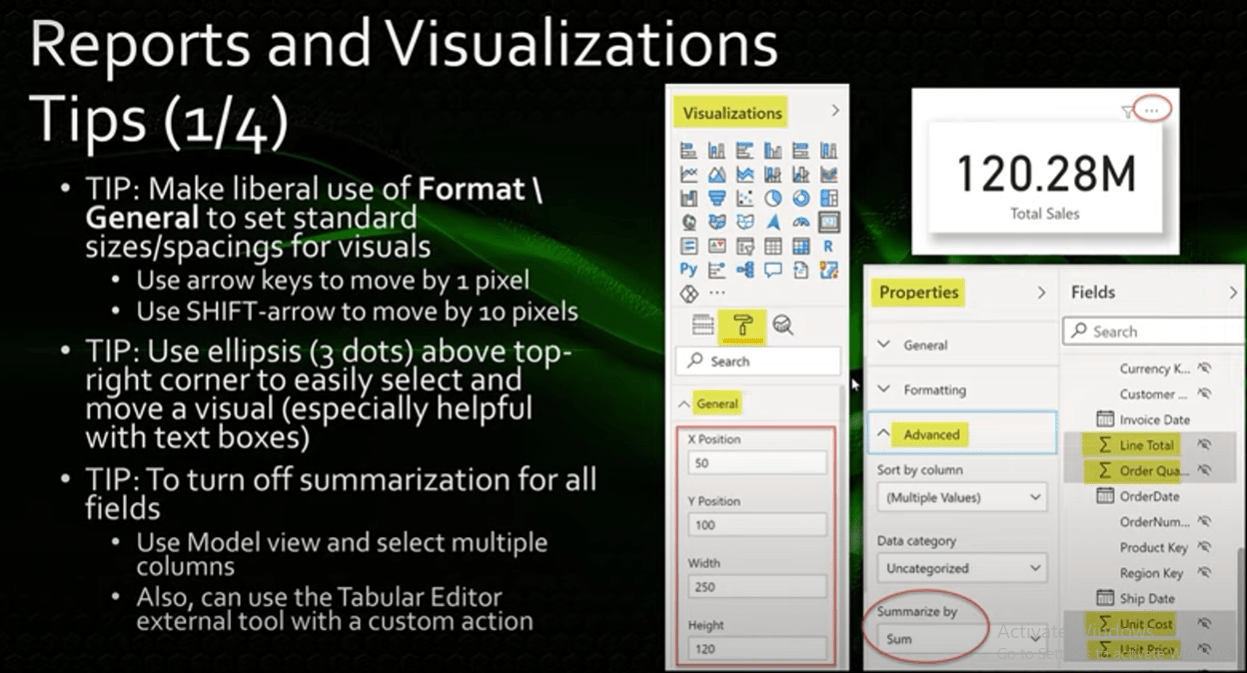Insert a waterfall chart visual
The width and height of the screenshot is (1247, 673).
(x=689, y=197)
